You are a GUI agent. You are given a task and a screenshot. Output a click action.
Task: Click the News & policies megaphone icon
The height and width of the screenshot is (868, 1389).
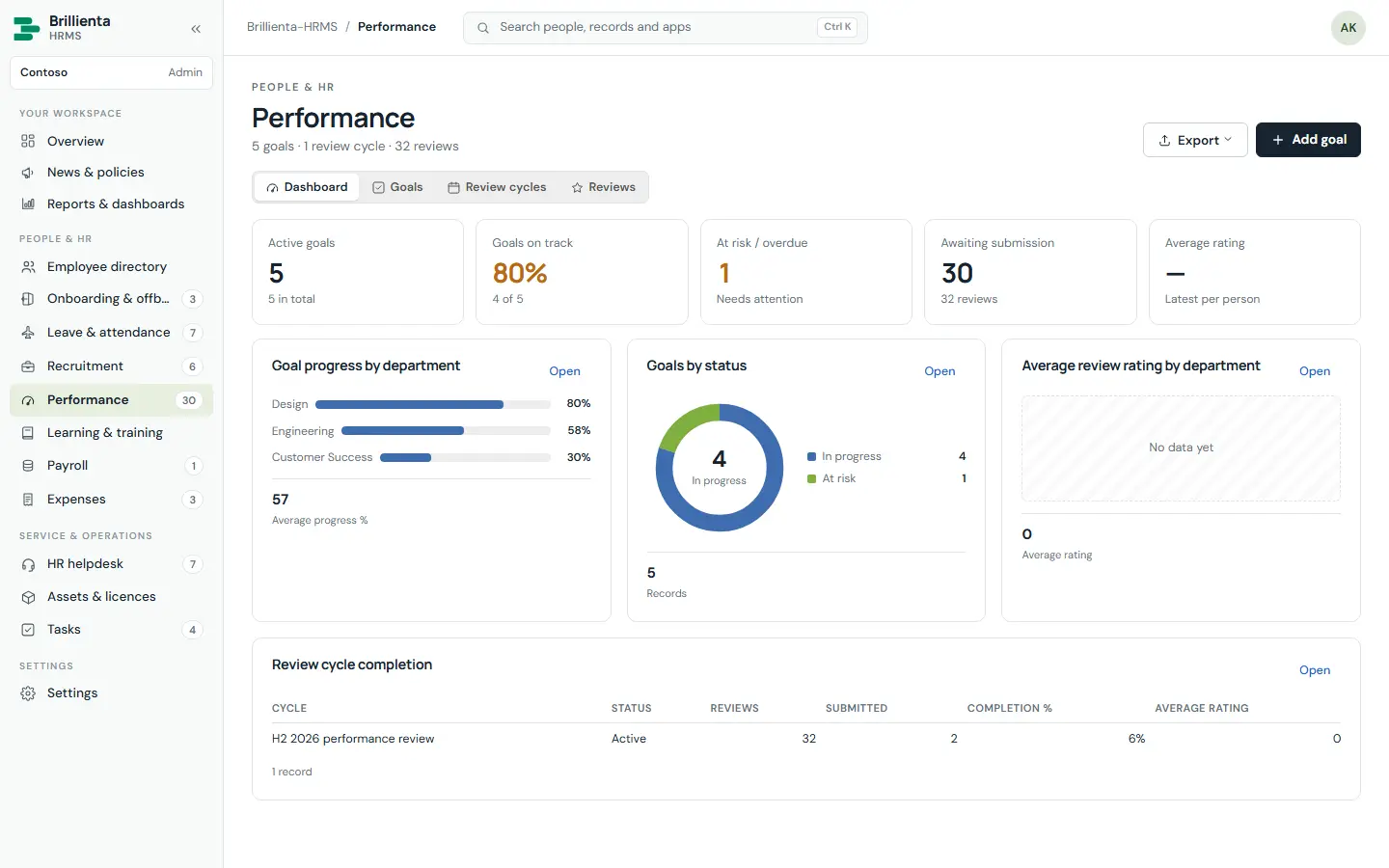(28, 173)
